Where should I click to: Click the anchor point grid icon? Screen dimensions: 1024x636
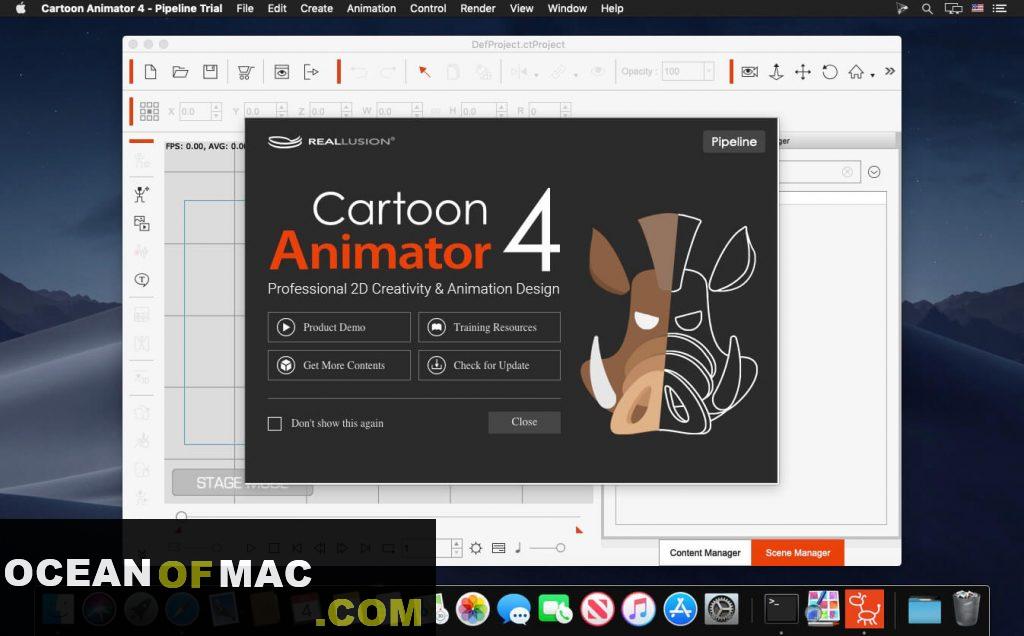click(149, 111)
